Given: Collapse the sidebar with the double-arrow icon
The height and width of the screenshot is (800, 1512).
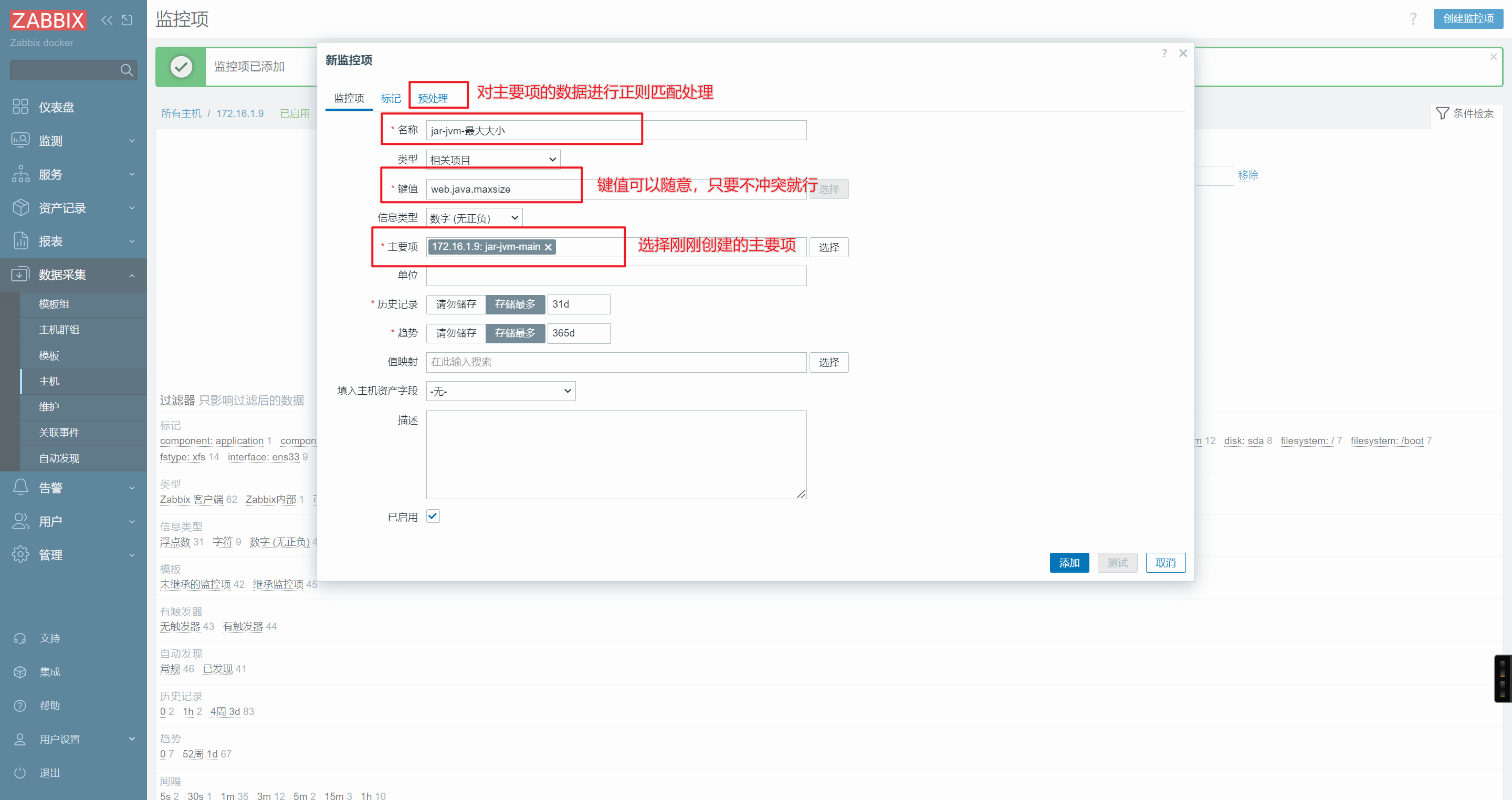Looking at the screenshot, I should [107, 20].
